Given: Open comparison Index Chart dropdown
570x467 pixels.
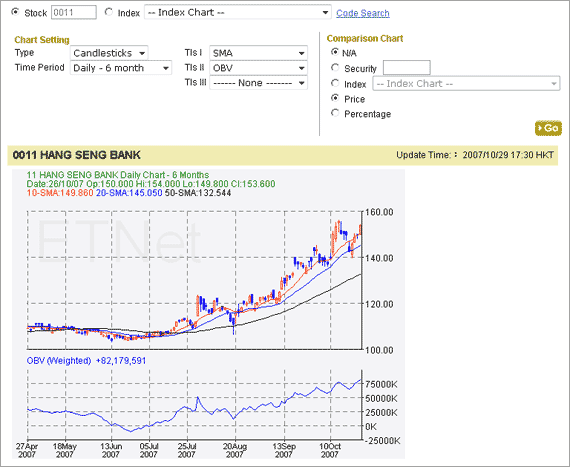Looking at the screenshot, I should tap(466, 84).
